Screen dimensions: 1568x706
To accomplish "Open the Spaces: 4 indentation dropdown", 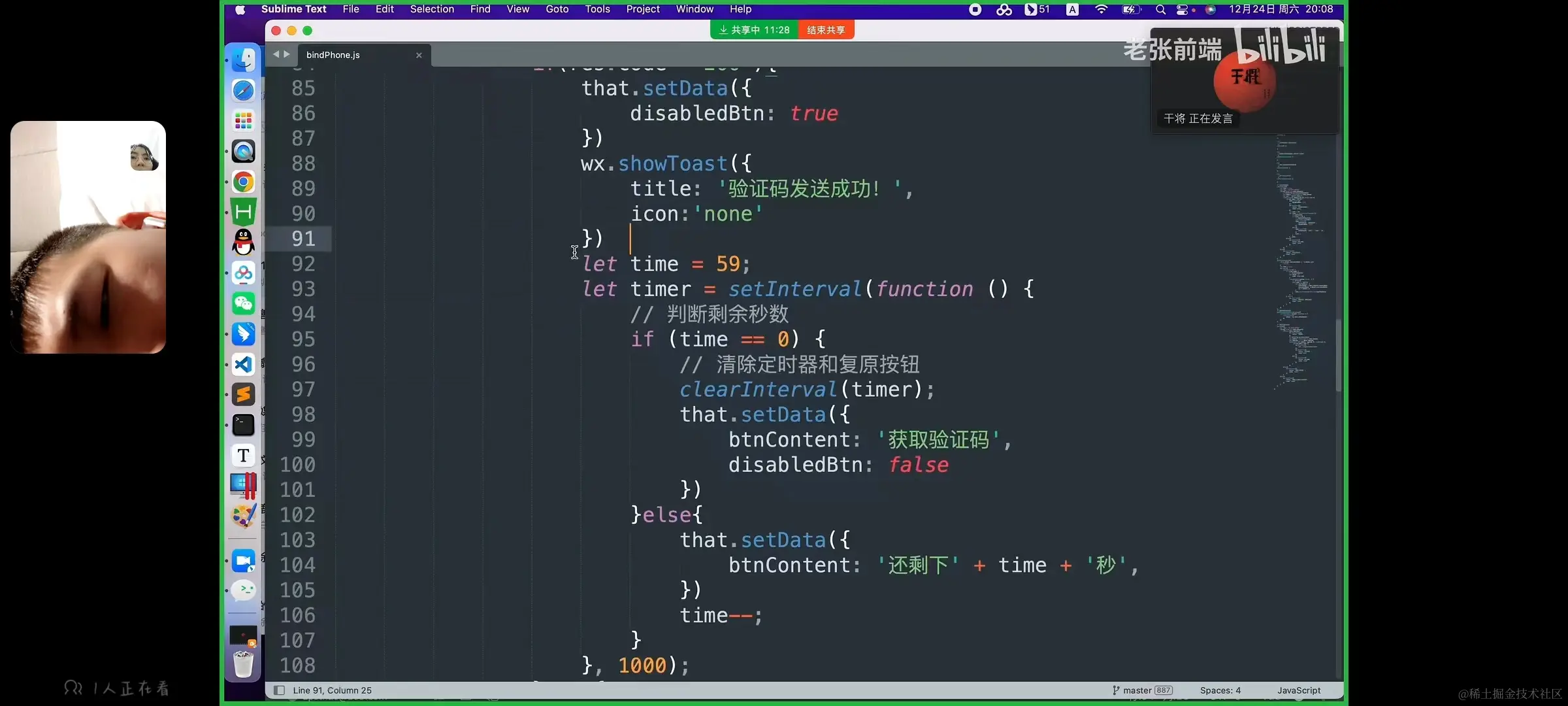I will [1220, 690].
